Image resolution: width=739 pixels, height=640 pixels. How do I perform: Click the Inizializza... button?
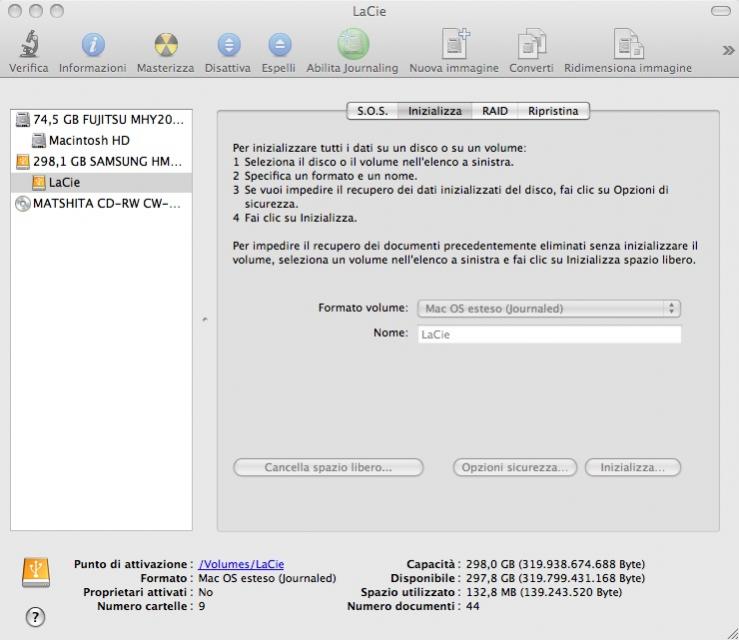click(633, 468)
